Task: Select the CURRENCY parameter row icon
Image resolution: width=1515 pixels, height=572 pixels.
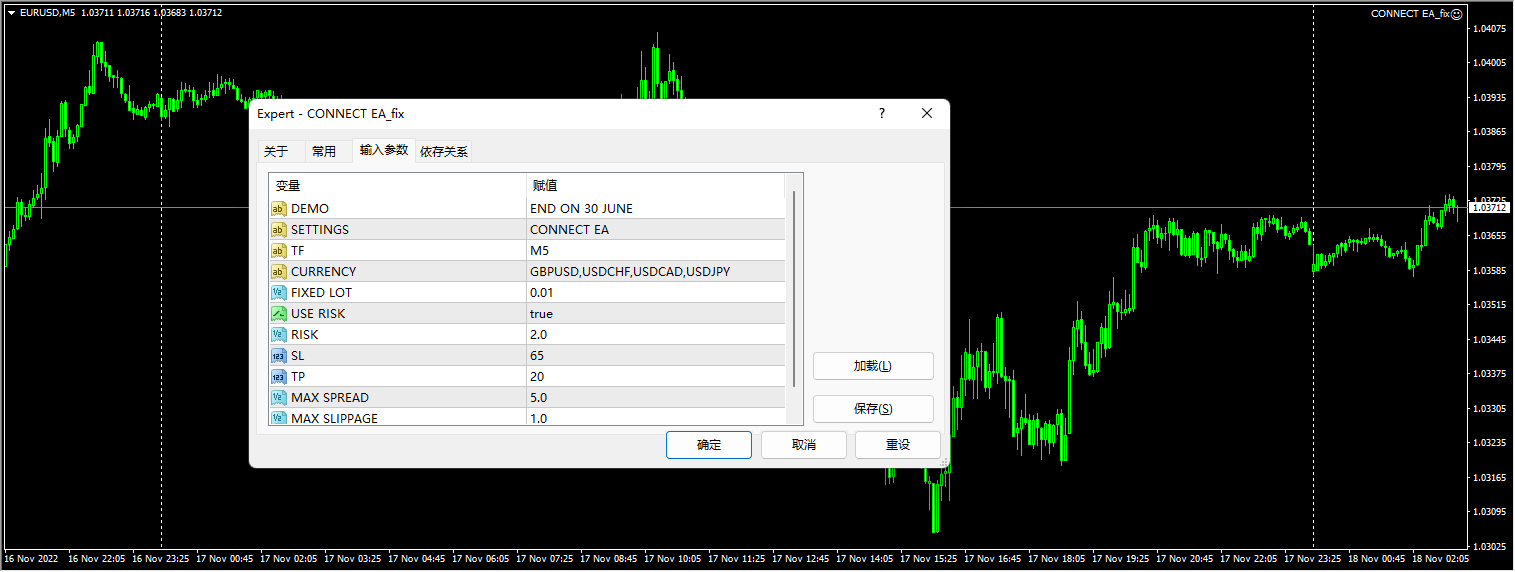Action: click(279, 272)
